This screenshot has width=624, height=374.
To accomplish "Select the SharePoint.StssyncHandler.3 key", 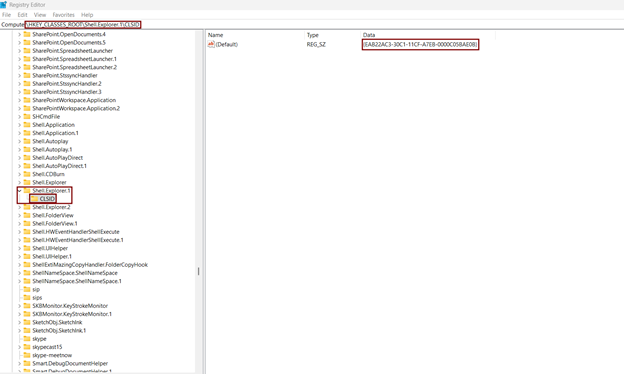I will (67, 92).
